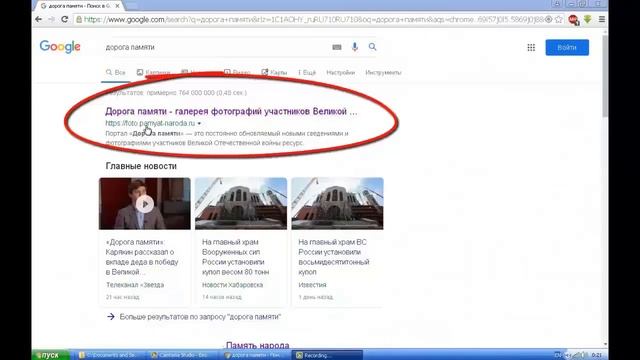Switch to the Карты tab
Image resolution: width=640 pixels, height=360 pixels.
274,73
